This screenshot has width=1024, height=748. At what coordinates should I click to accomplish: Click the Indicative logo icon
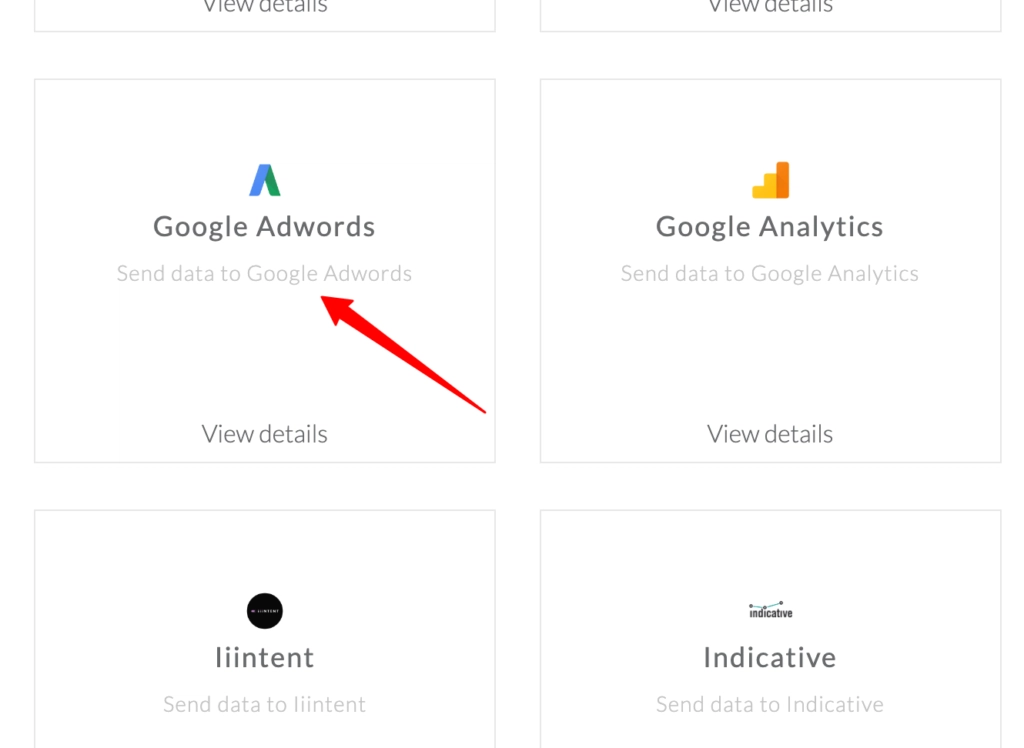click(x=769, y=610)
